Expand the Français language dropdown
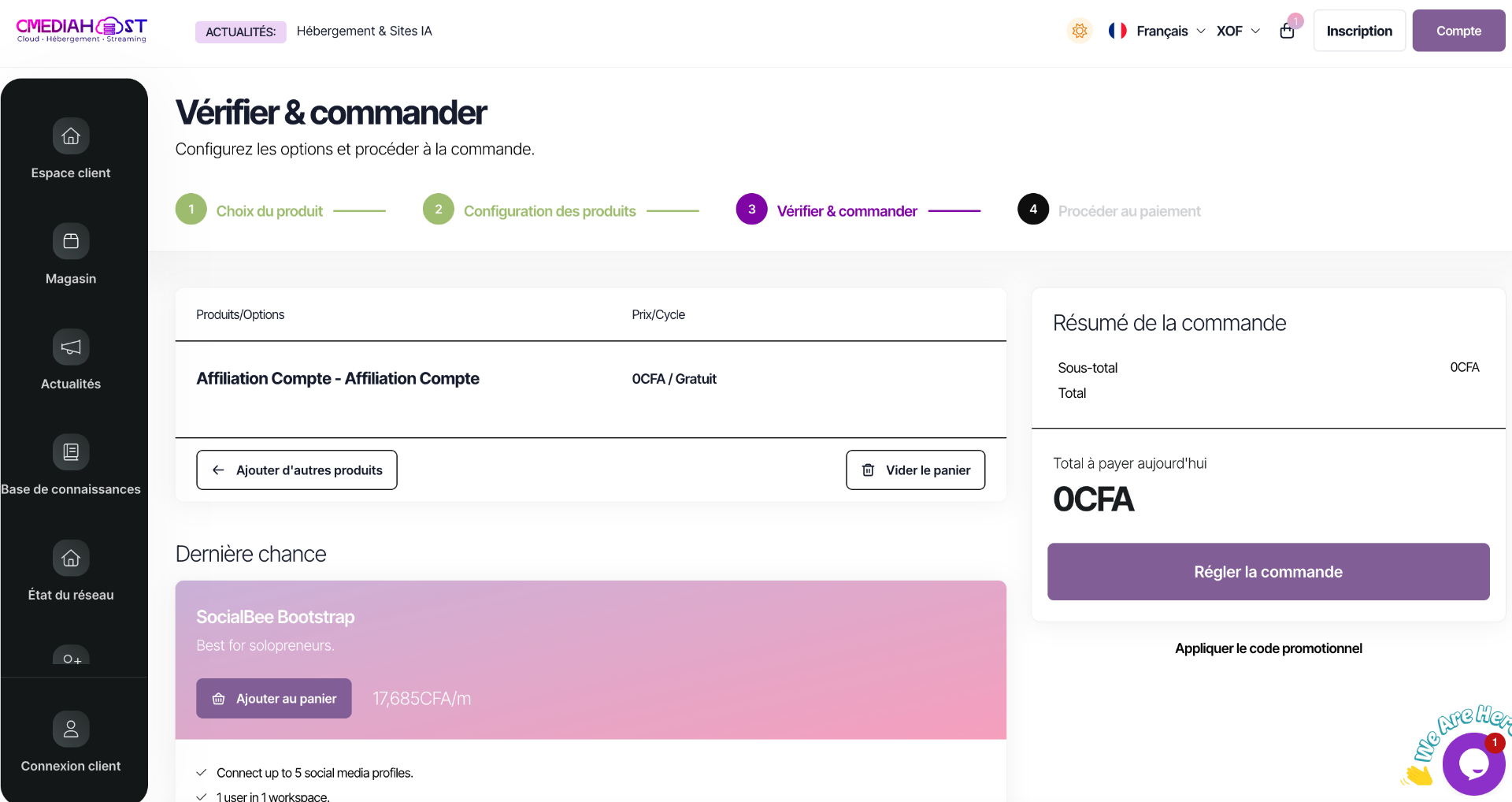This screenshot has width=1512, height=802. click(x=1157, y=31)
